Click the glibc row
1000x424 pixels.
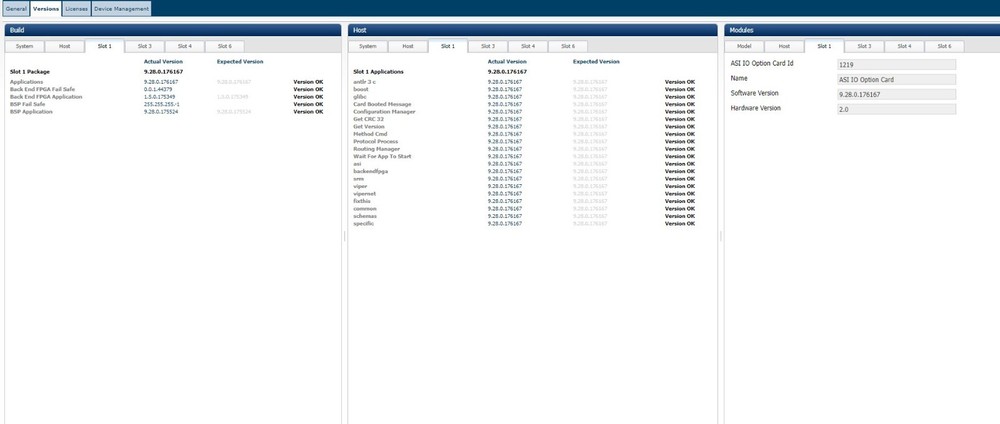click(x=524, y=97)
